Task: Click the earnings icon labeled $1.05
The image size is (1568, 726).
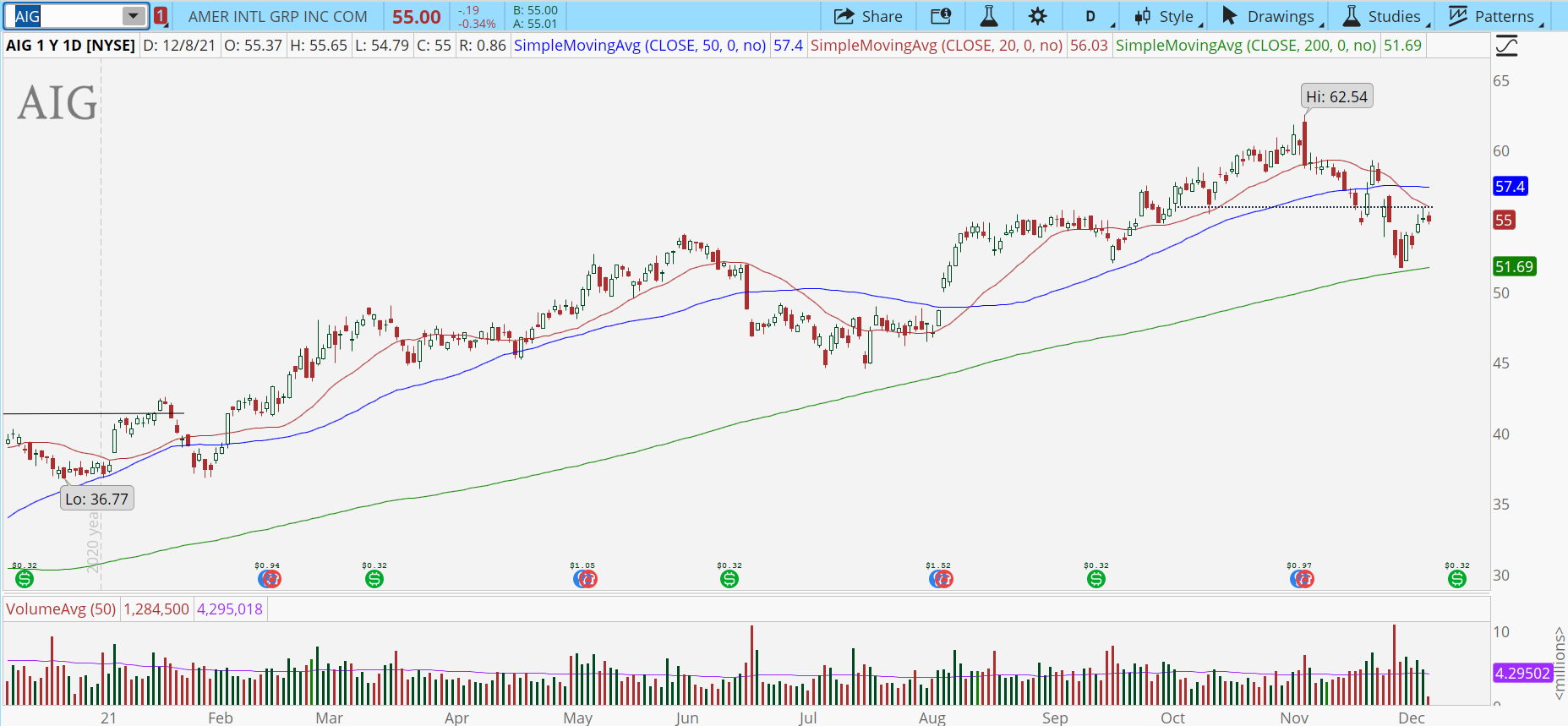Action: click(x=585, y=579)
